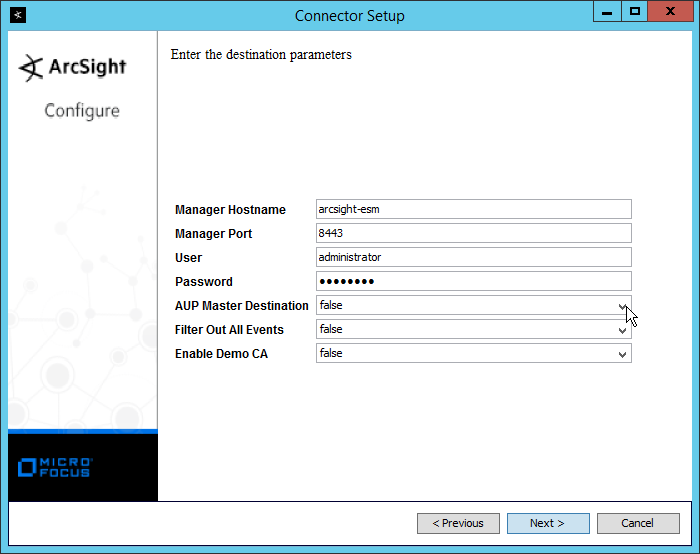The image size is (700, 554).
Task: Click the Configure step label in sidebar
Action: (82, 111)
